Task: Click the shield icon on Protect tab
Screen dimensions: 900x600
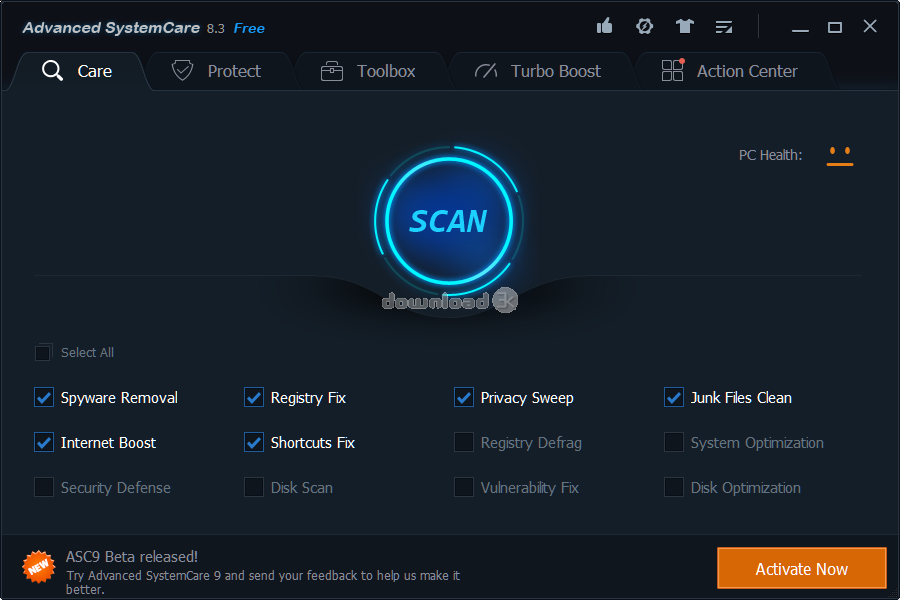Action: pyautogui.click(x=183, y=71)
